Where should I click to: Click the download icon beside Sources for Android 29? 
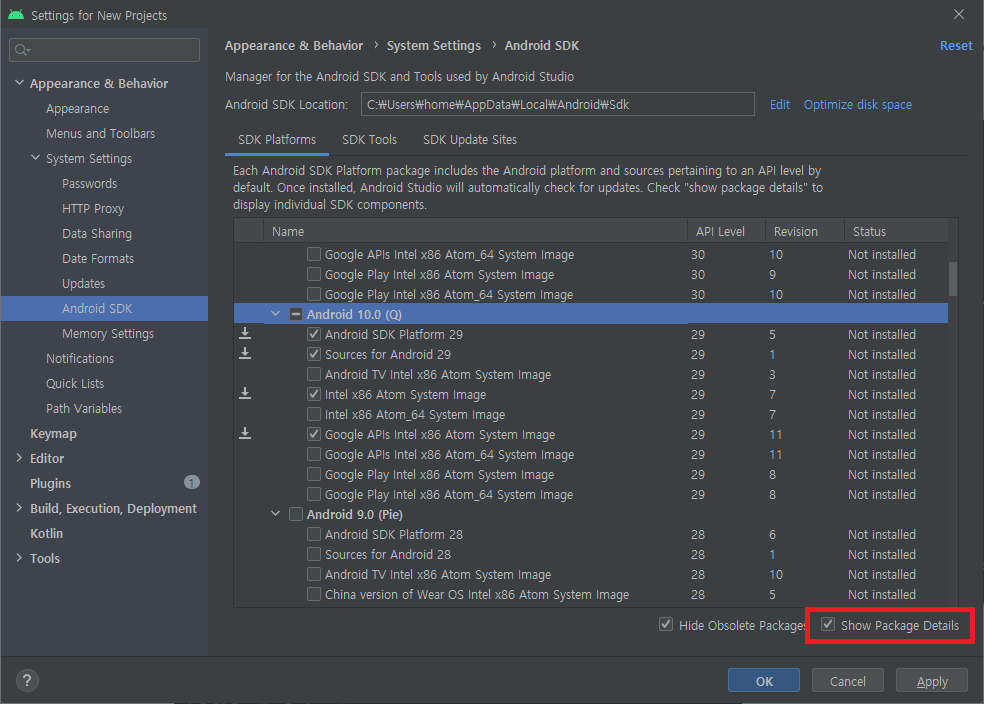point(245,354)
